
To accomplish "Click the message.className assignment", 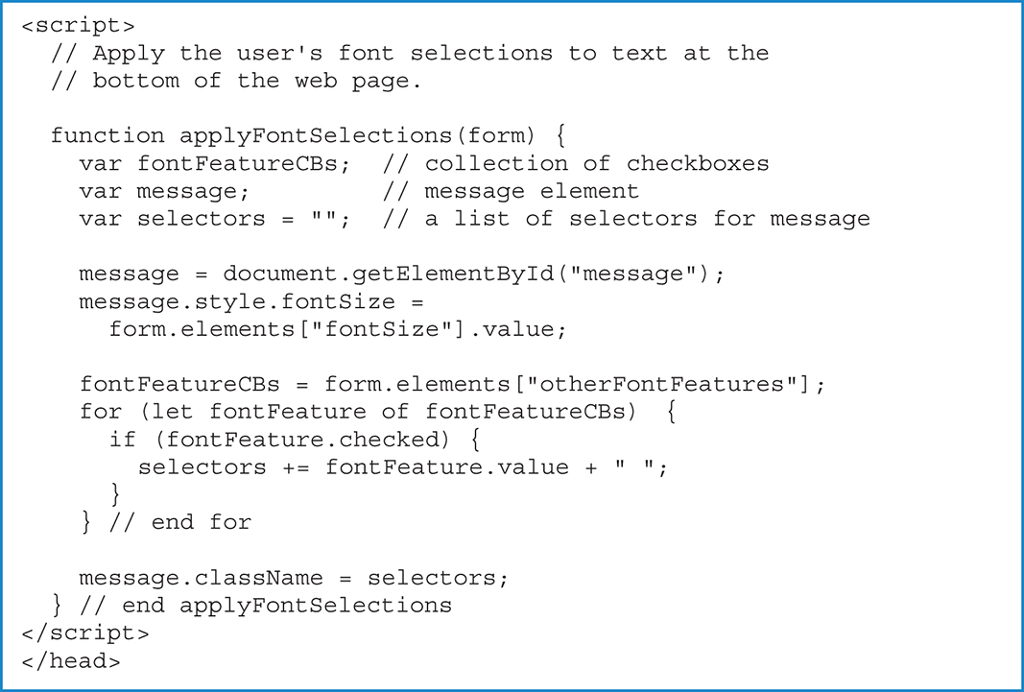I will 293,578.
